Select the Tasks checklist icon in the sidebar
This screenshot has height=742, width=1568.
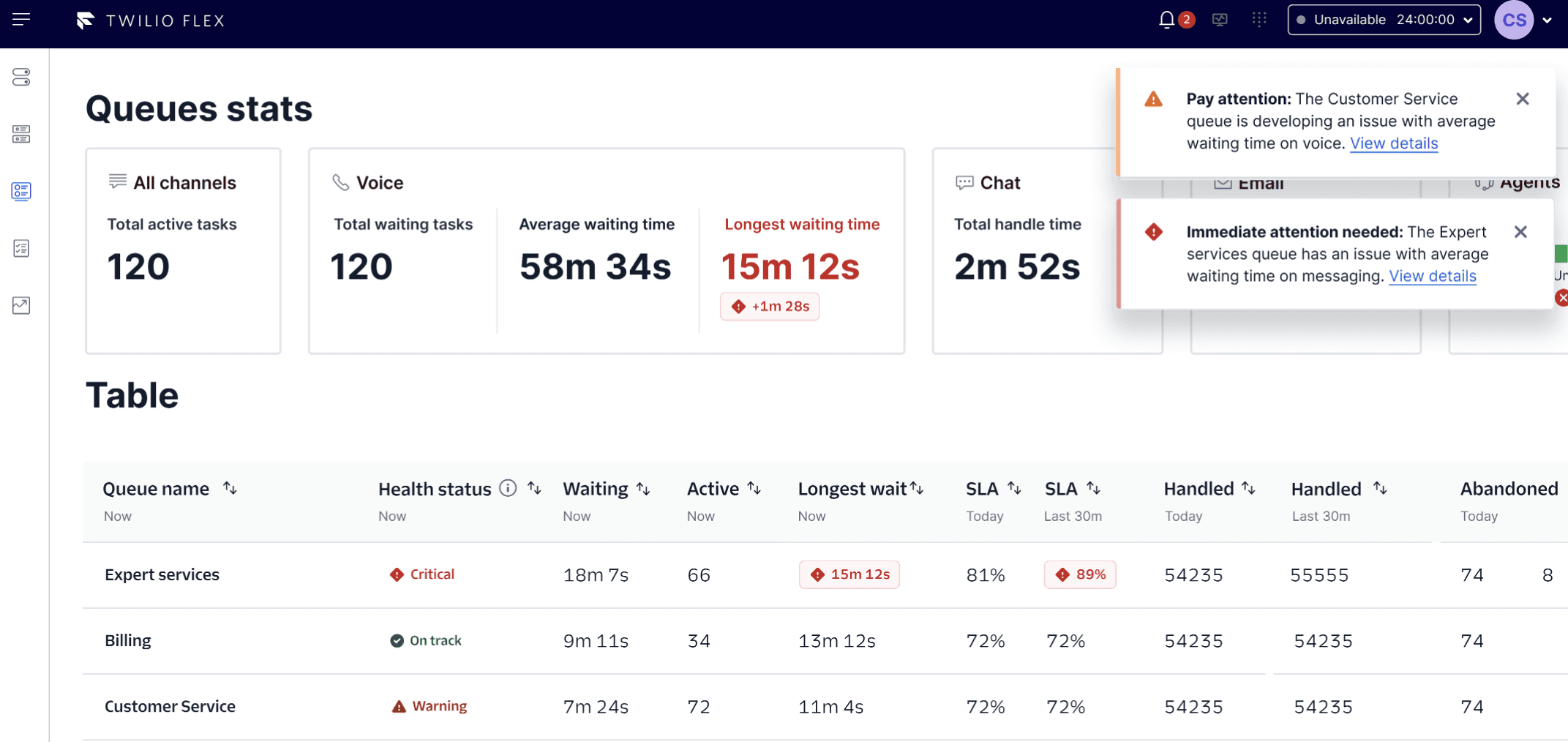click(21, 249)
